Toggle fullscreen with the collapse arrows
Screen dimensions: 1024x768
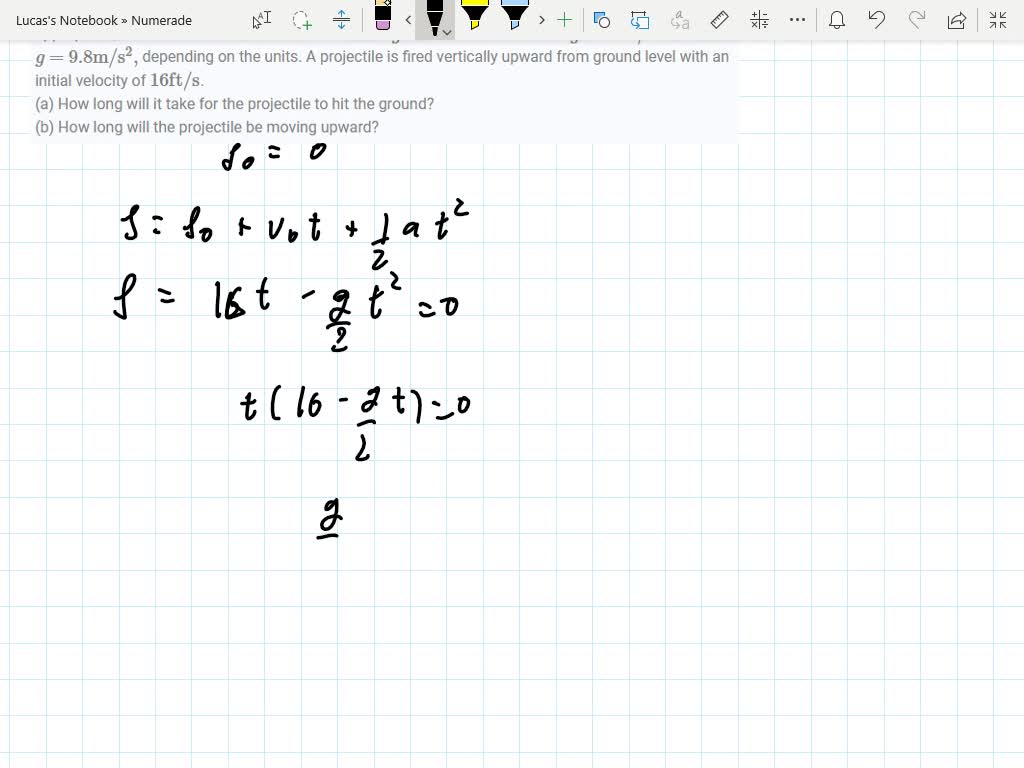coord(997,20)
